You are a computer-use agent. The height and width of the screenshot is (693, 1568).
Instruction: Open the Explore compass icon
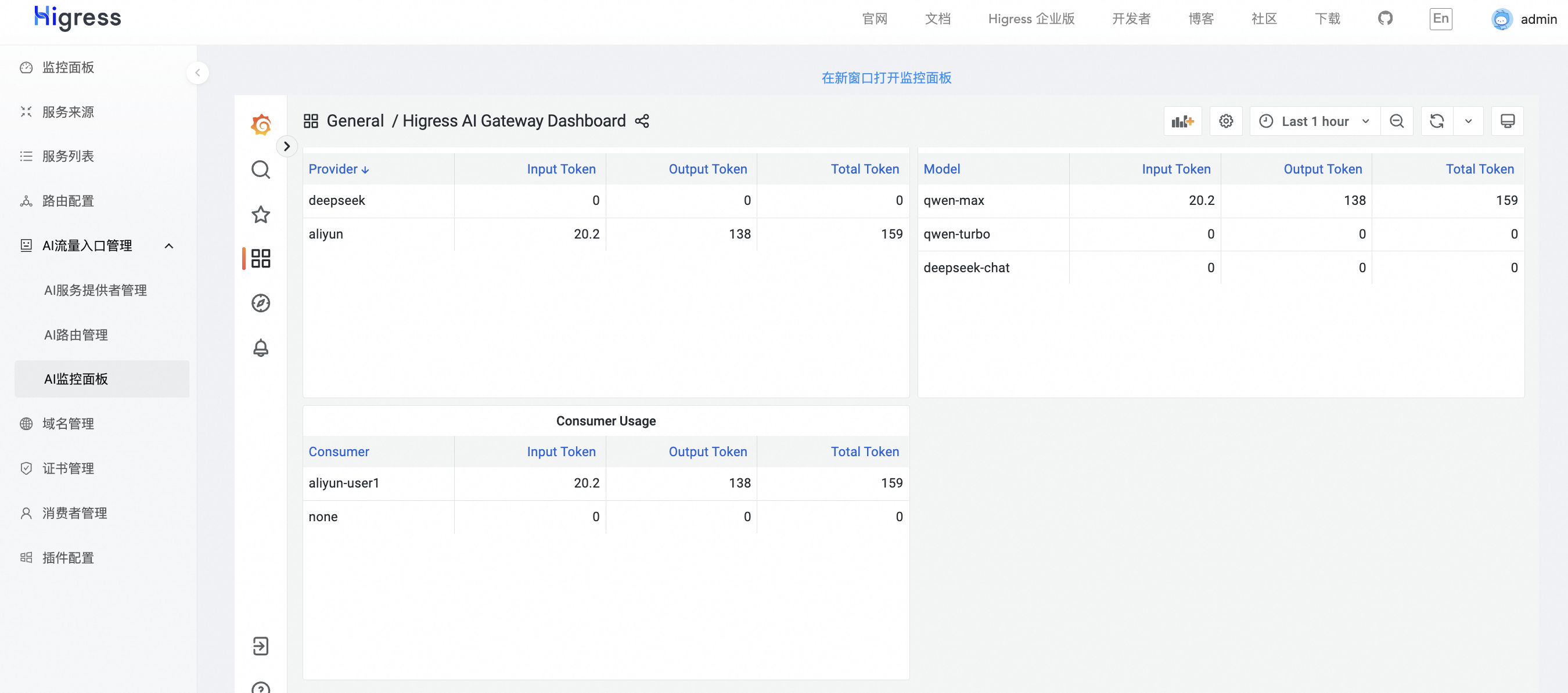[x=261, y=303]
